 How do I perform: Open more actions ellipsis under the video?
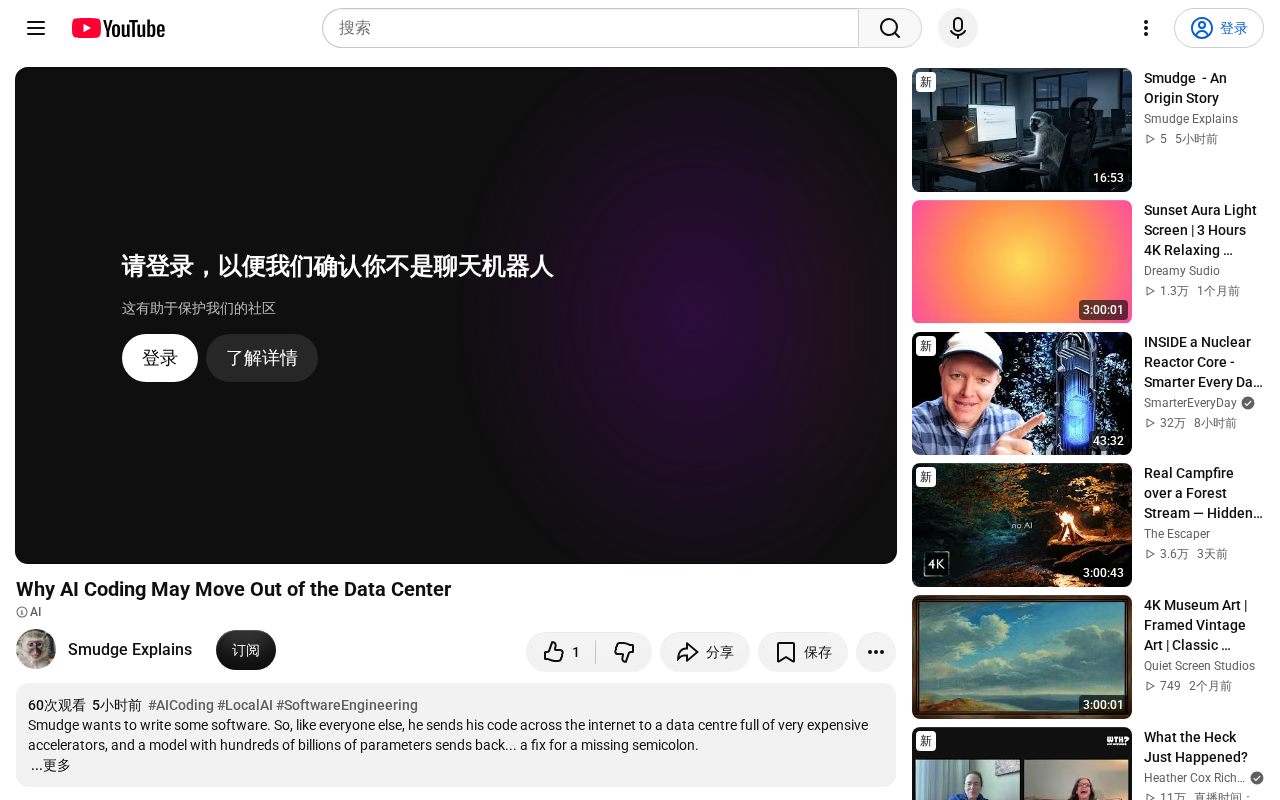[876, 652]
